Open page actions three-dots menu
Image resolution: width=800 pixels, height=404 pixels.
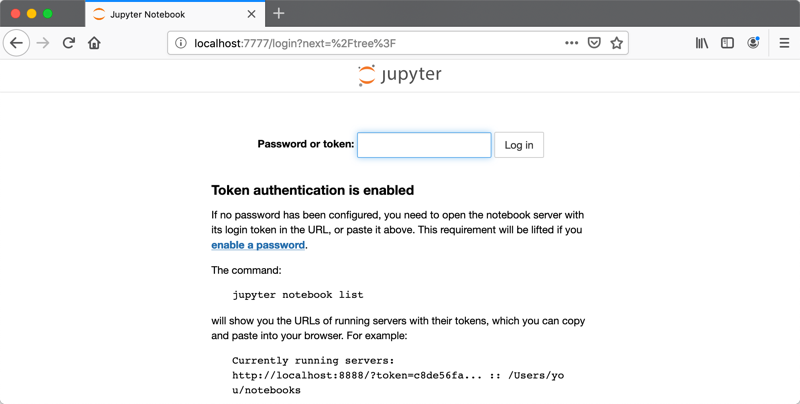571,43
